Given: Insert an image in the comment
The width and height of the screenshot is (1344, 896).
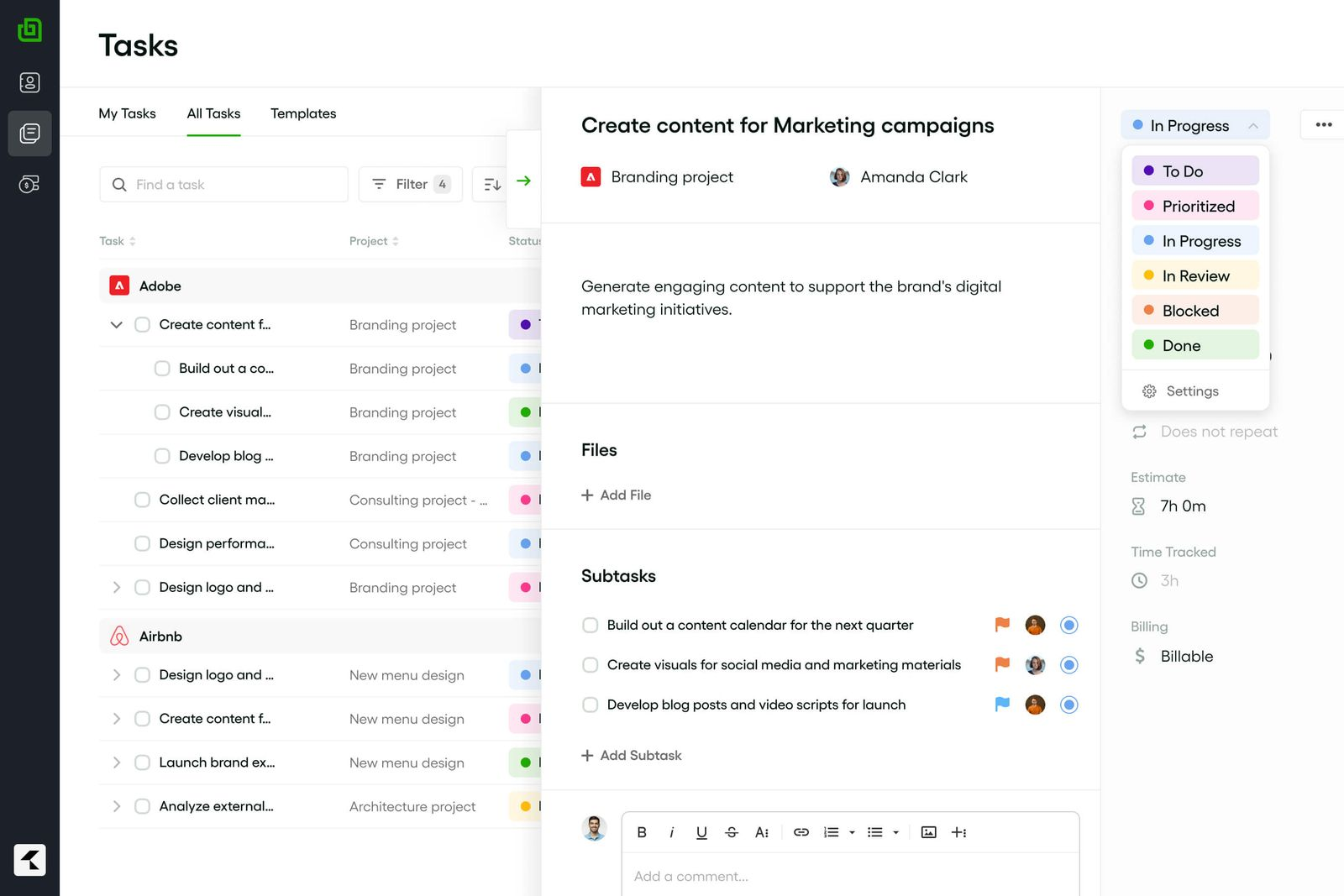Looking at the screenshot, I should point(928,832).
